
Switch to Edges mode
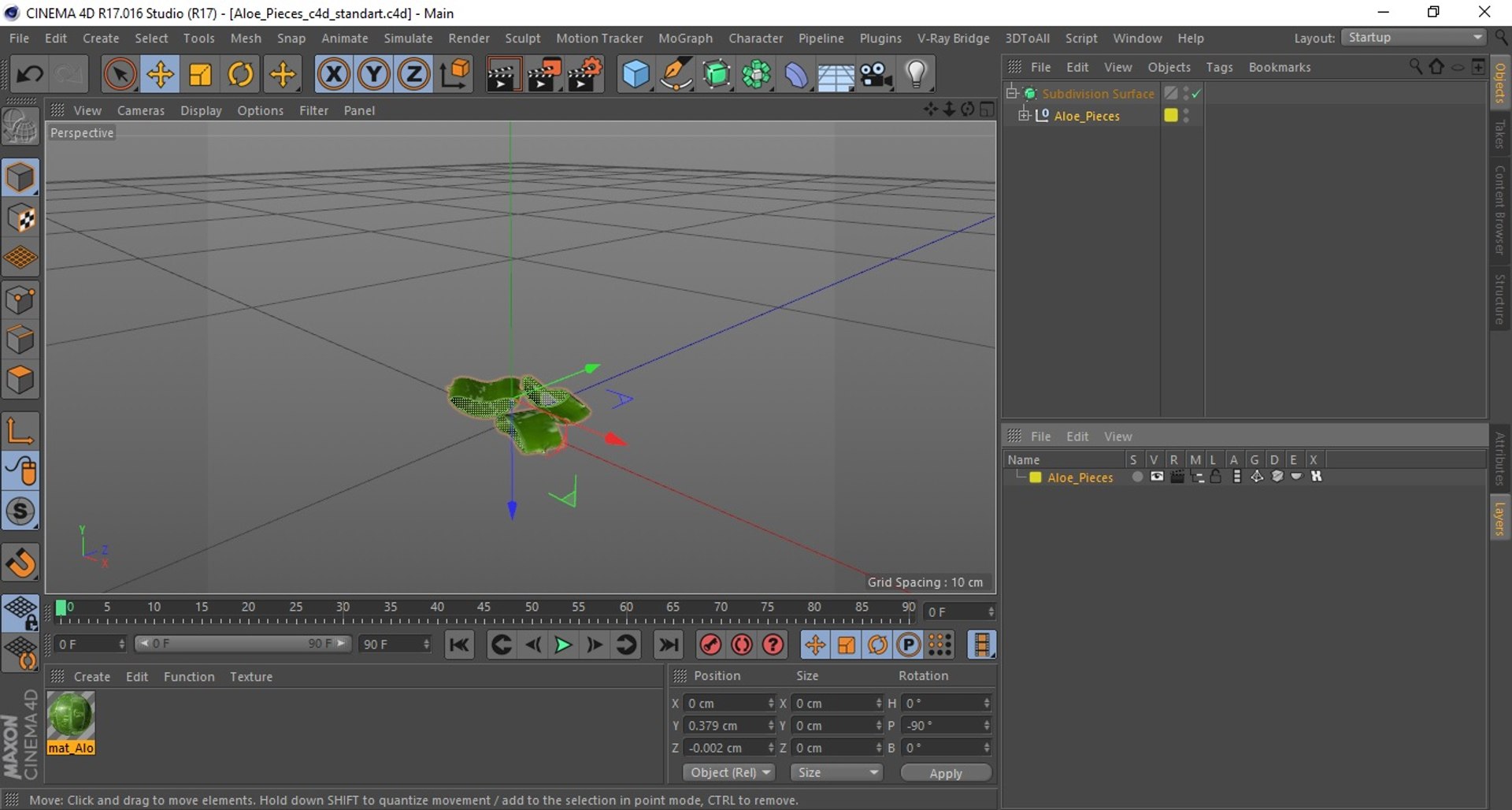20,340
